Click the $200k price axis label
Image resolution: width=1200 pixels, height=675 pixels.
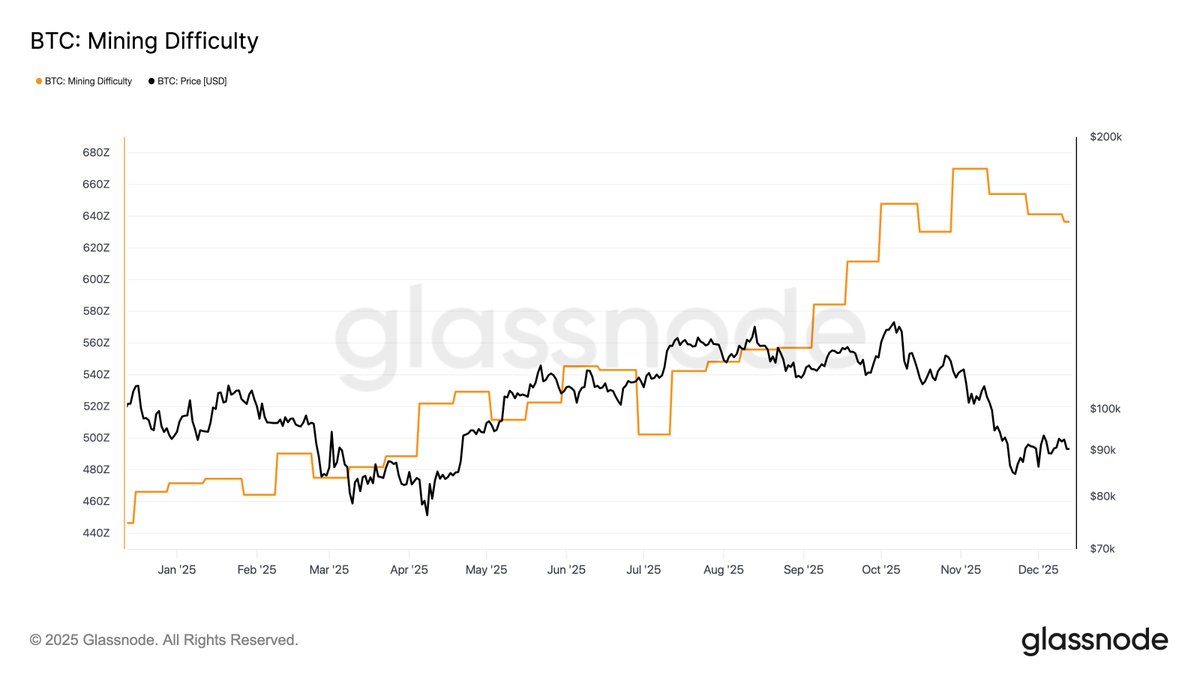click(1106, 137)
